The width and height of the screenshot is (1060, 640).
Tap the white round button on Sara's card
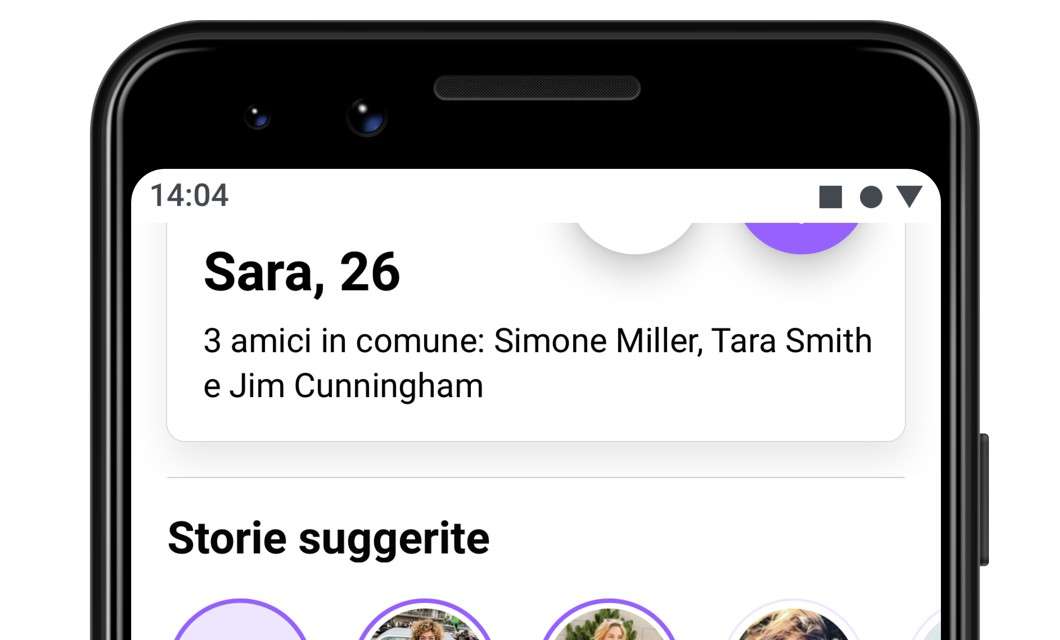(x=635, y=238)
